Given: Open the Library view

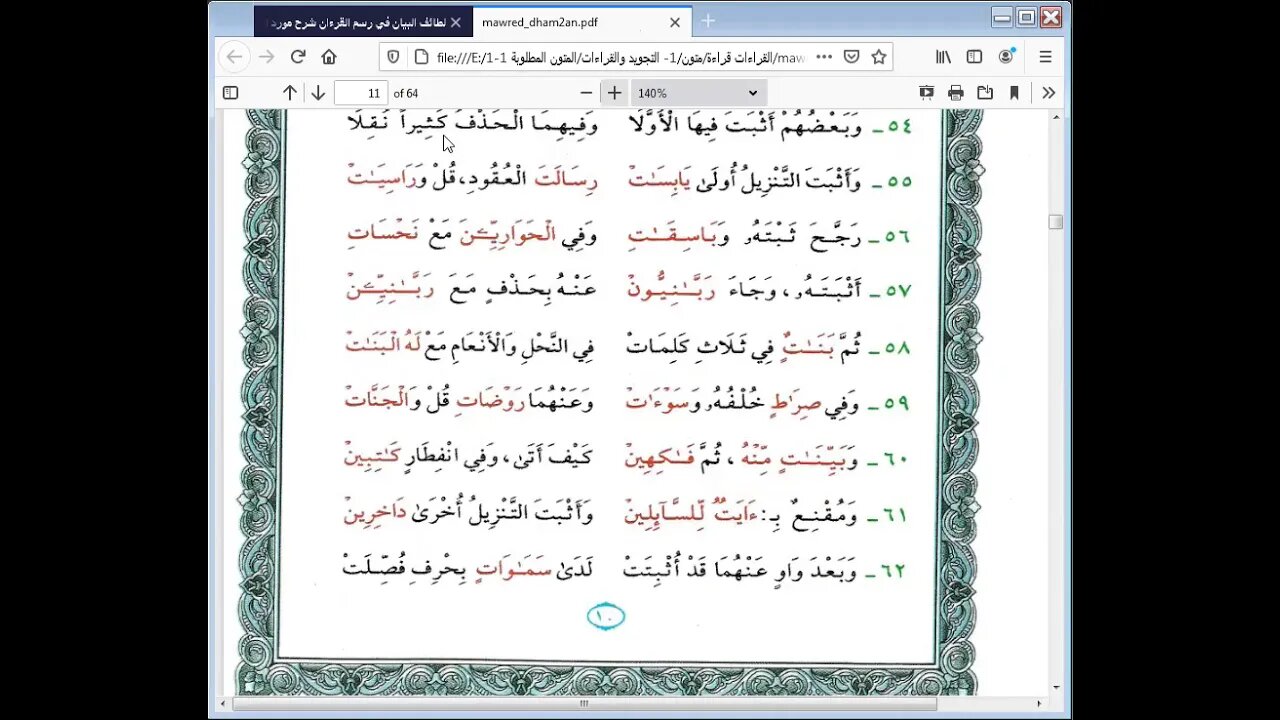Looking at the screenshot, I should tap(943, 57).
